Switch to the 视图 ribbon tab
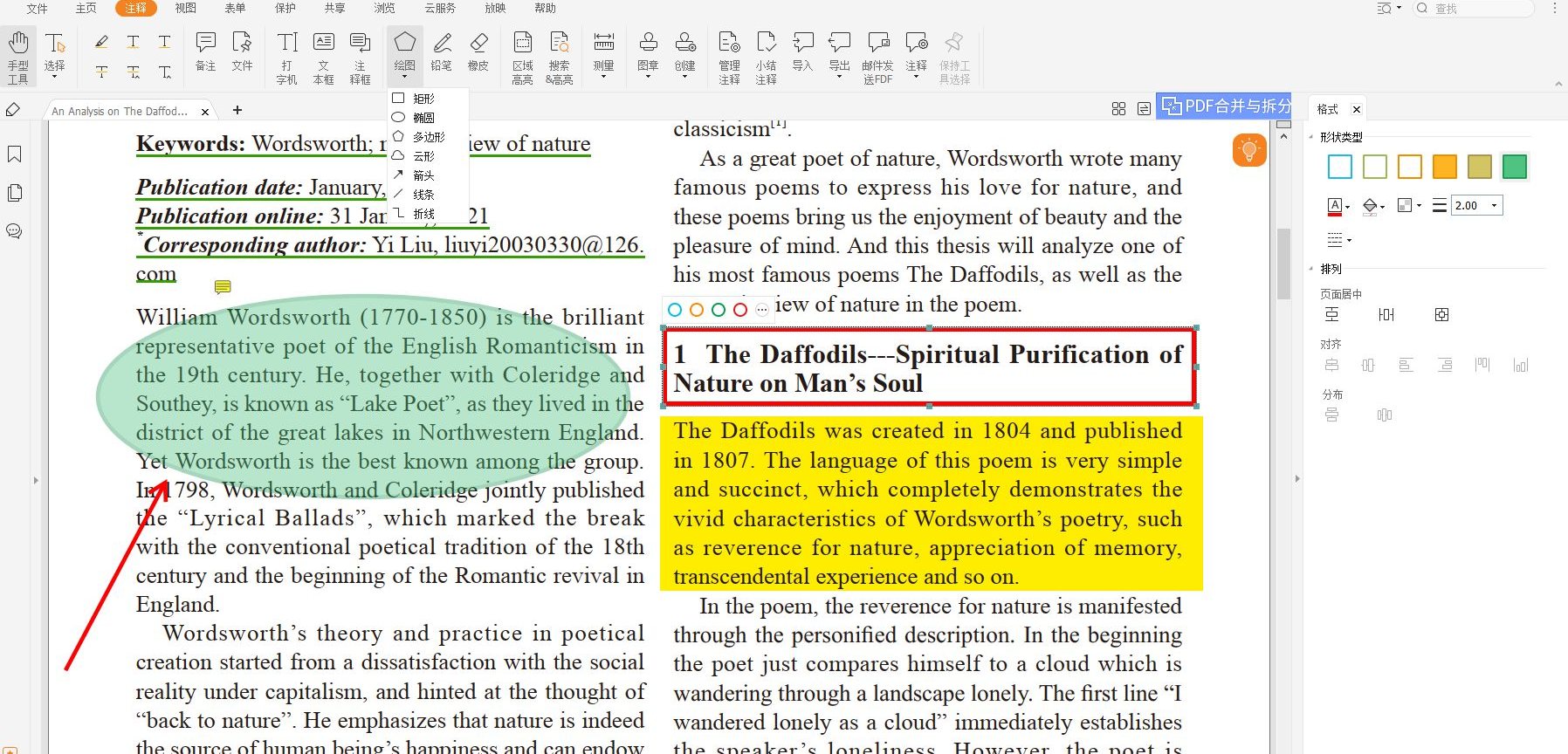Screen dimensions: 1568x754 tap(185, 8)
